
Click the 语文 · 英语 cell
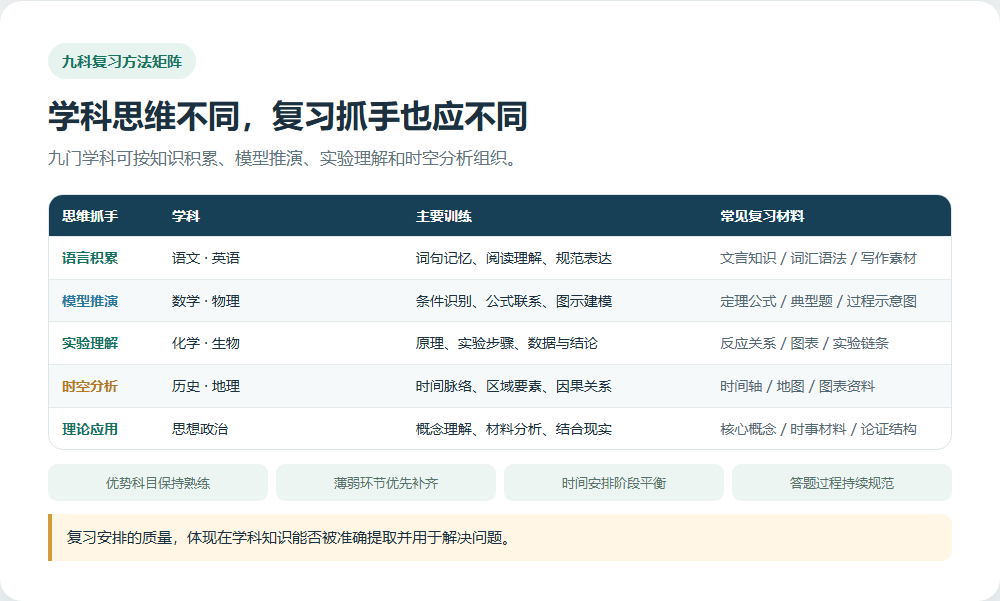tap(206, 258)
